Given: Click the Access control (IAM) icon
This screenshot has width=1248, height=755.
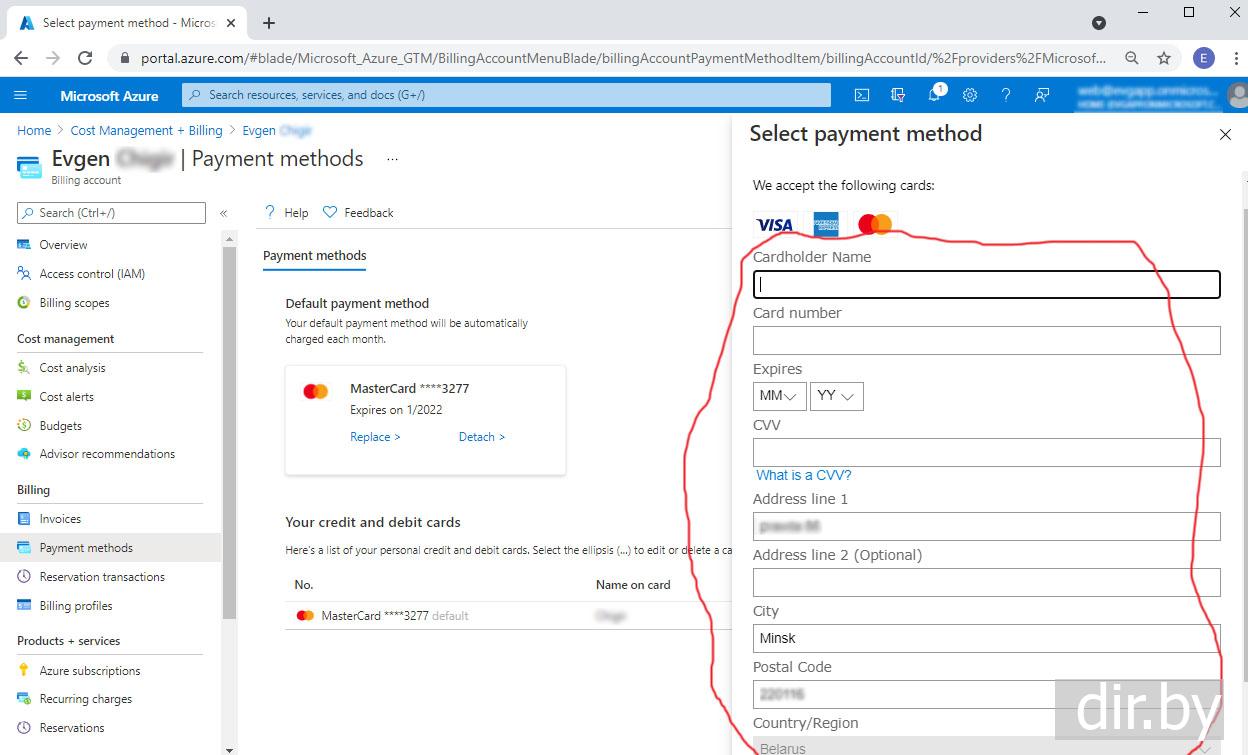Looking at the screenshot, I should (x=24, y=274).
